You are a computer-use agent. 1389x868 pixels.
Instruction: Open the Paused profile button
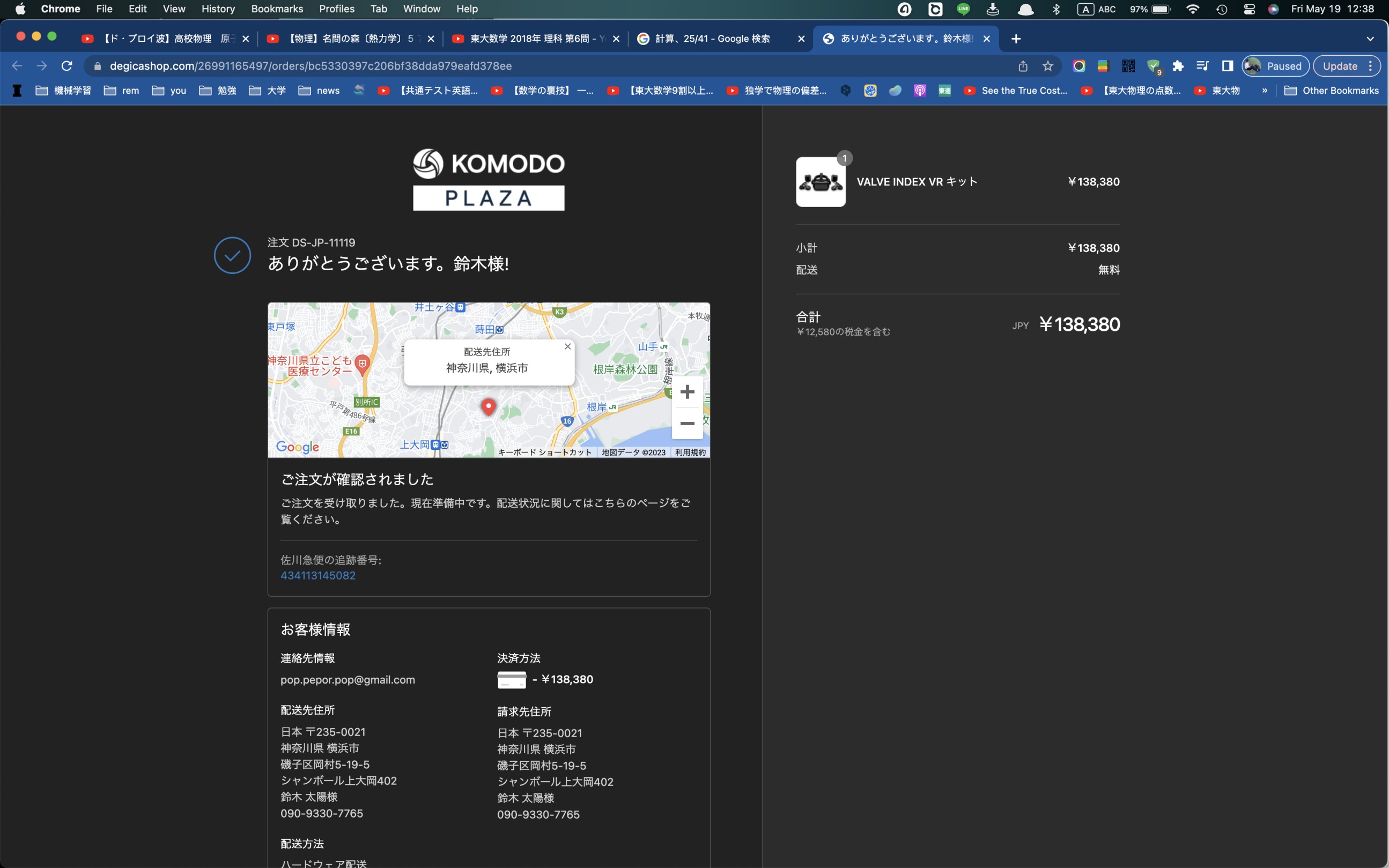[1275, 66]
